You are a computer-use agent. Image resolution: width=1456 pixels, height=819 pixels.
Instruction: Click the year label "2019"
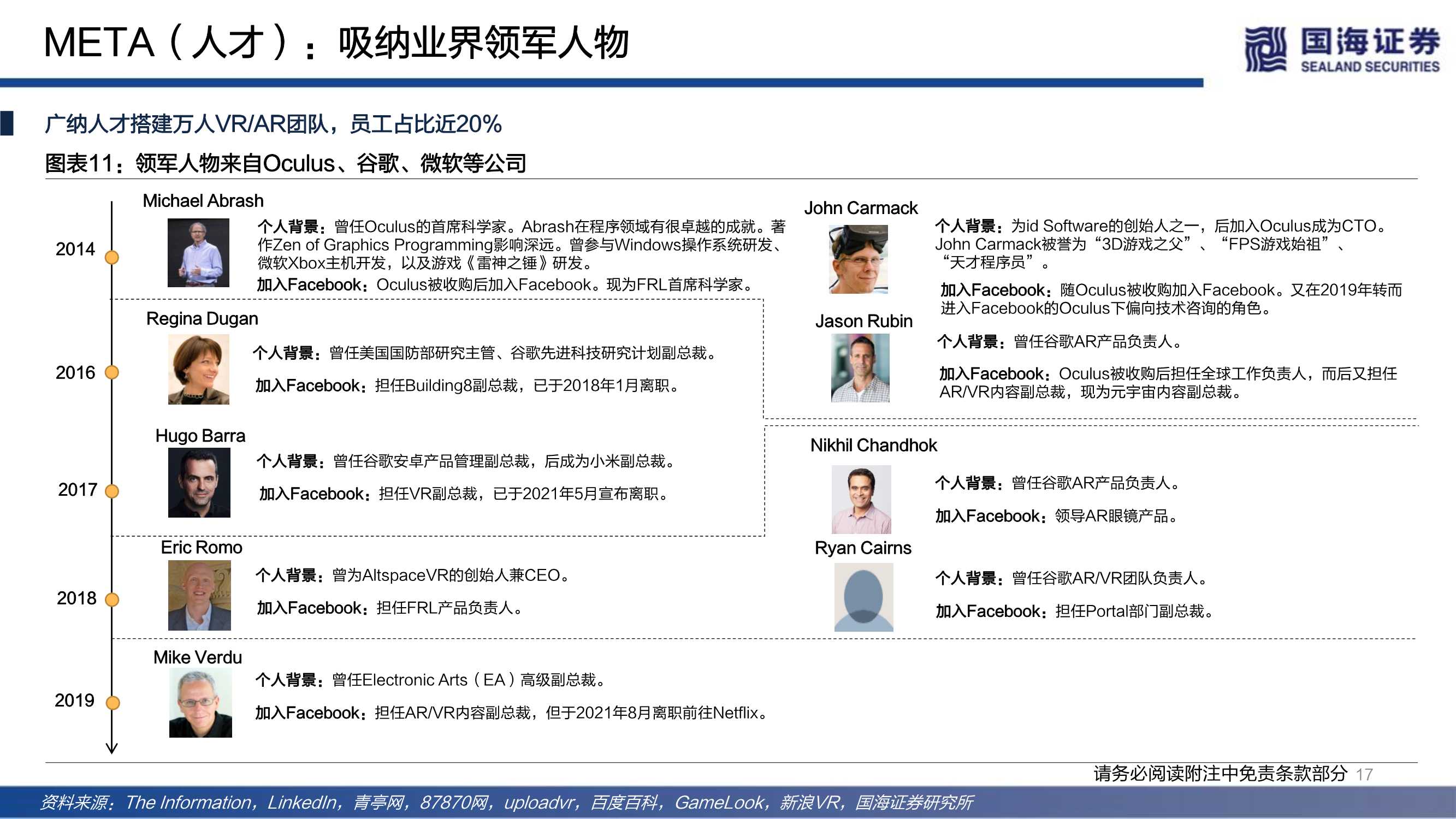[x=74, y=701]
